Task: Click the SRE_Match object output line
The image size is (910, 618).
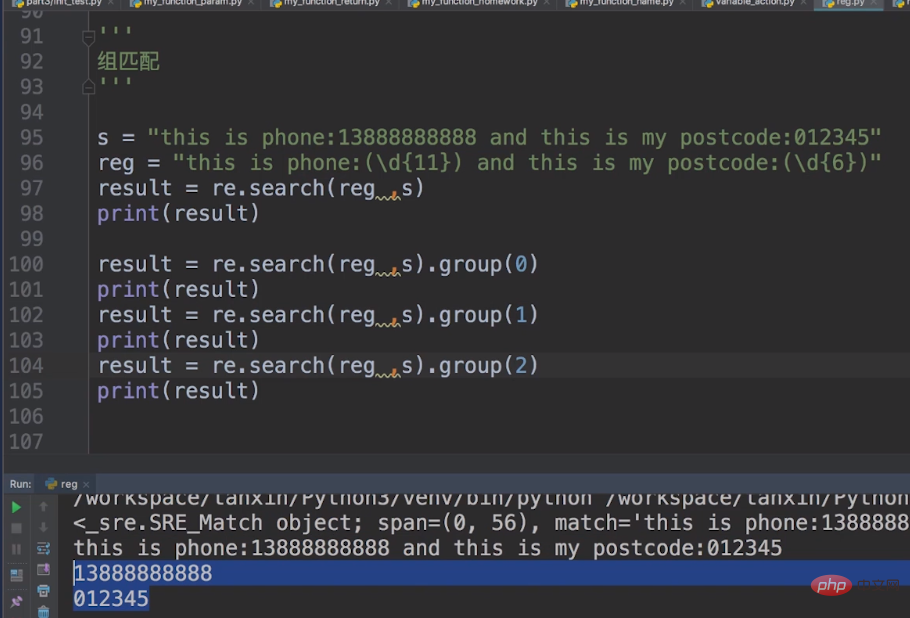Action: 491,523
